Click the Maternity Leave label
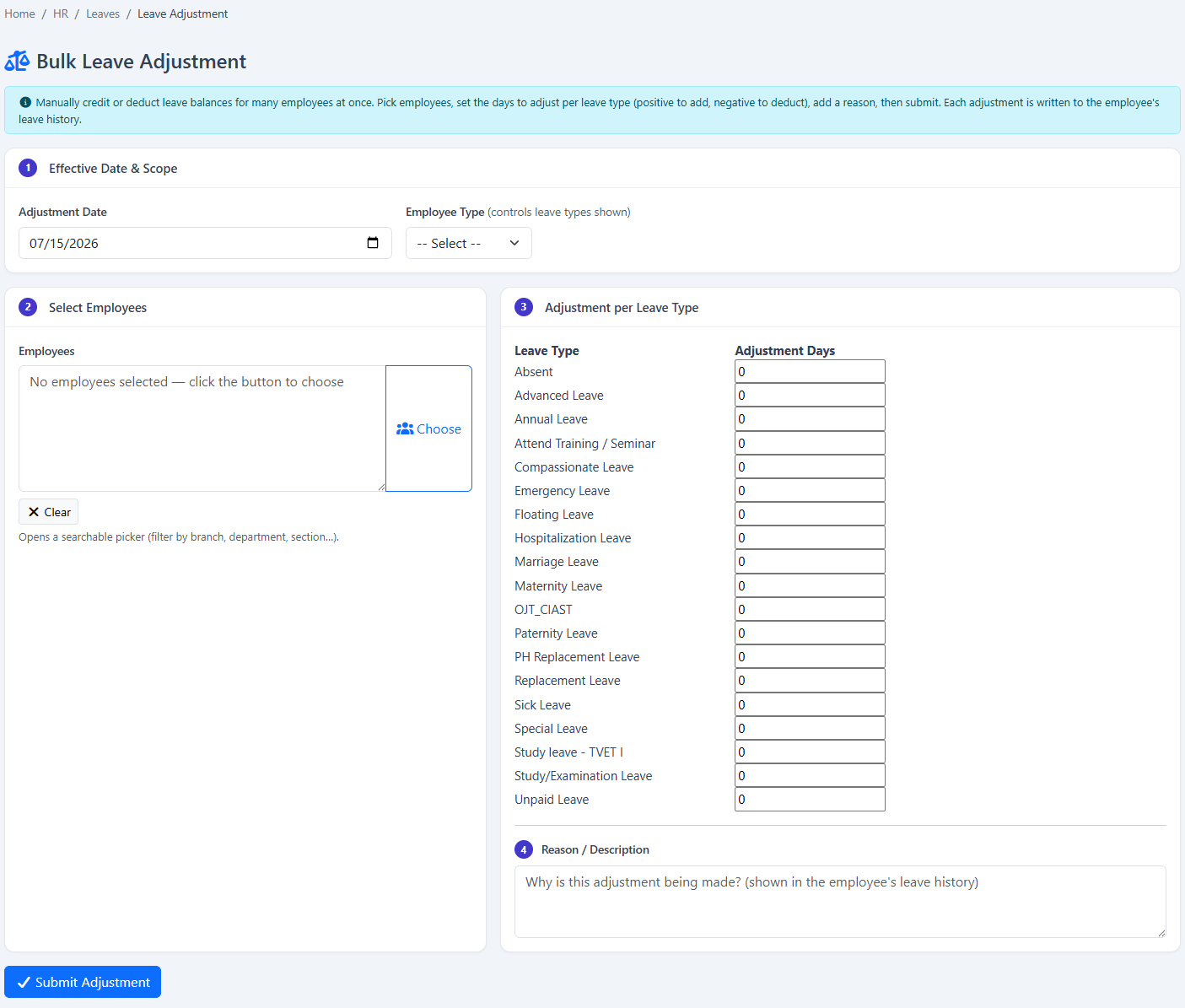Viewport: 1185px width, 1008px height. 558,585
